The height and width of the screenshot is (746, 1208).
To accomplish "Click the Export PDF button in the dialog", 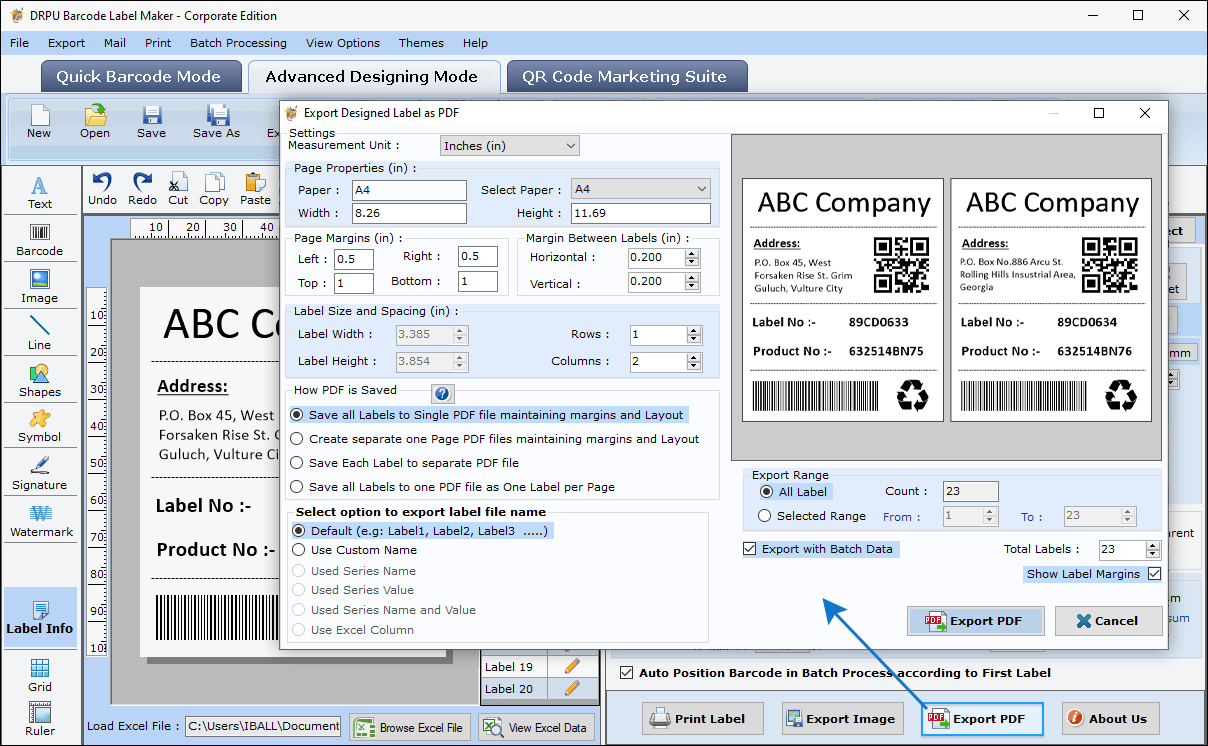I will 976,621.
